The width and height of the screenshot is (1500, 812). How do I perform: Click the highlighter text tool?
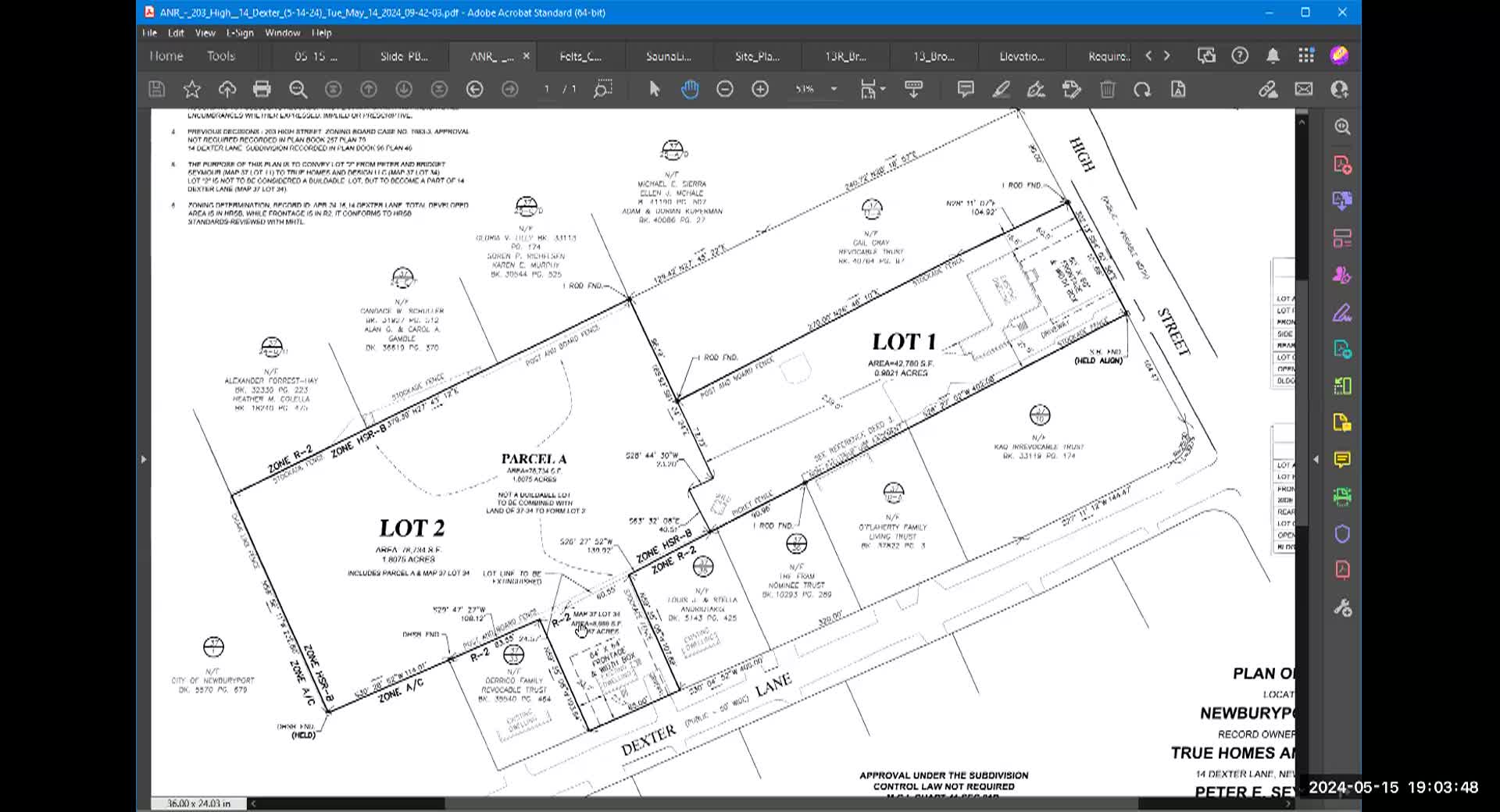[1001, 89]
